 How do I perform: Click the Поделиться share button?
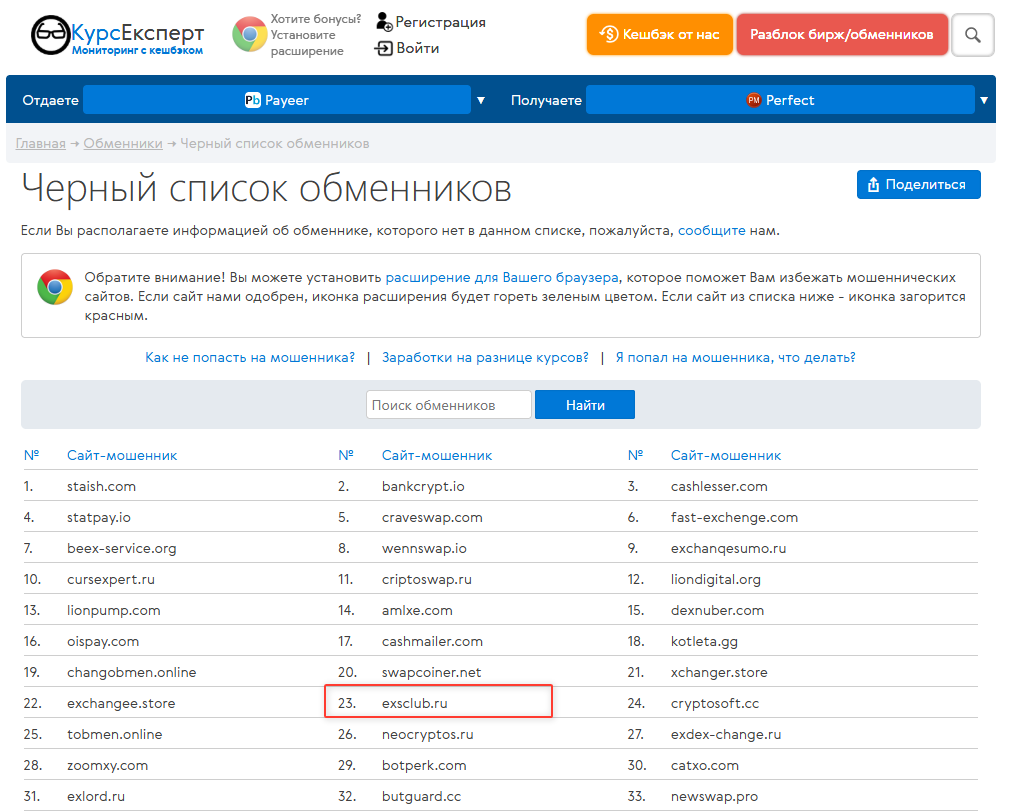(918, 184)
